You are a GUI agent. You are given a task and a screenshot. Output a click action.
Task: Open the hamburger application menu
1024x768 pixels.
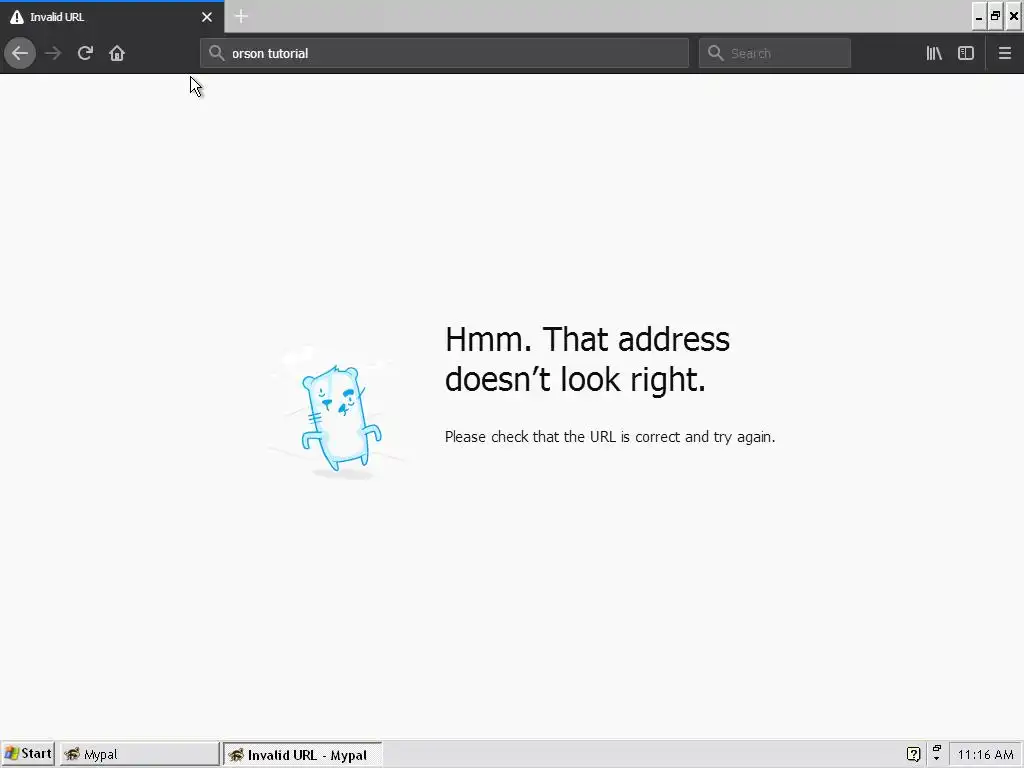[x=1004, y=53]
